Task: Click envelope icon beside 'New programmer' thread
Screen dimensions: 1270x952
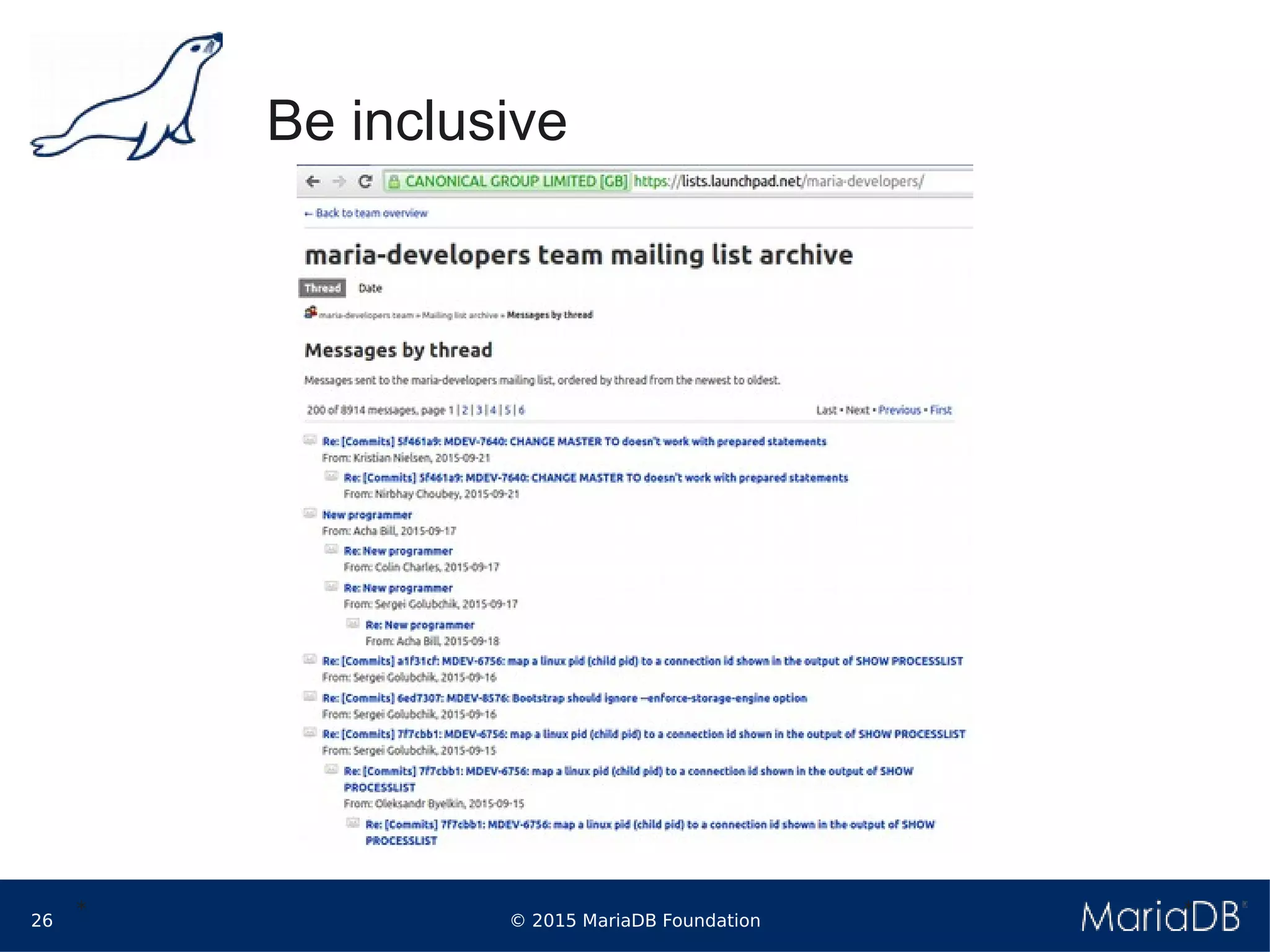Action: coord(310,513)
